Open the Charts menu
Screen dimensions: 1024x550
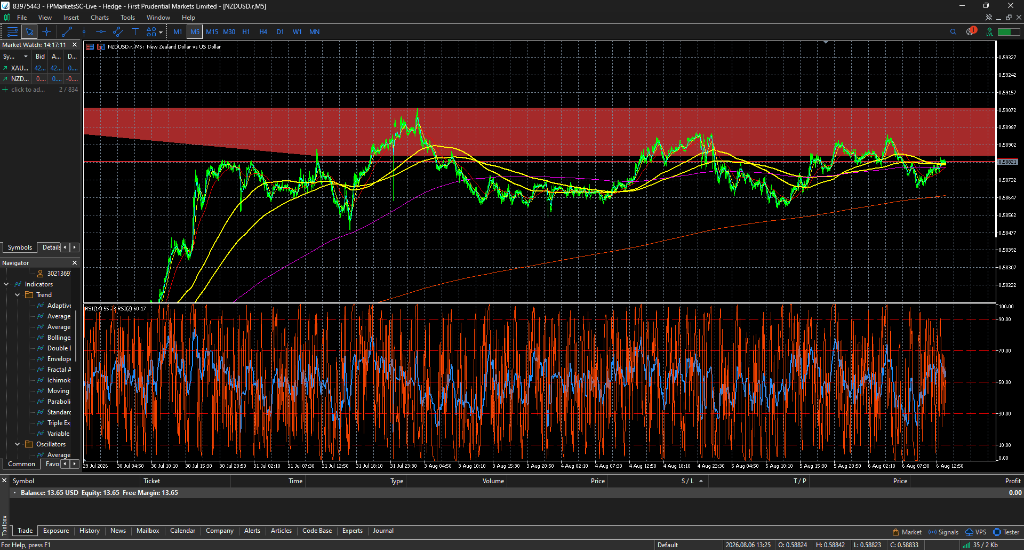point(99,18)
